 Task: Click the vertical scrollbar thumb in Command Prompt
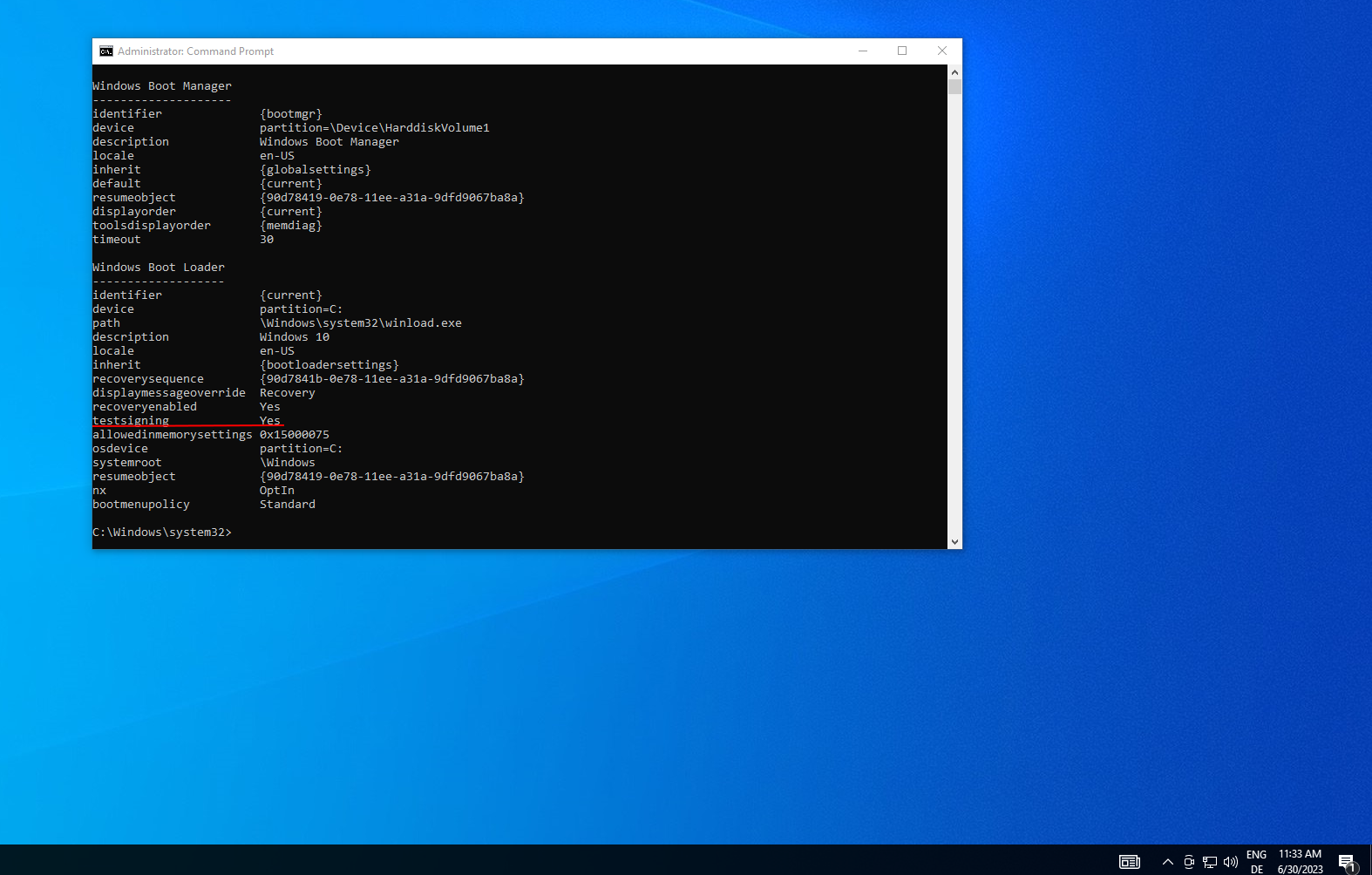954,87
